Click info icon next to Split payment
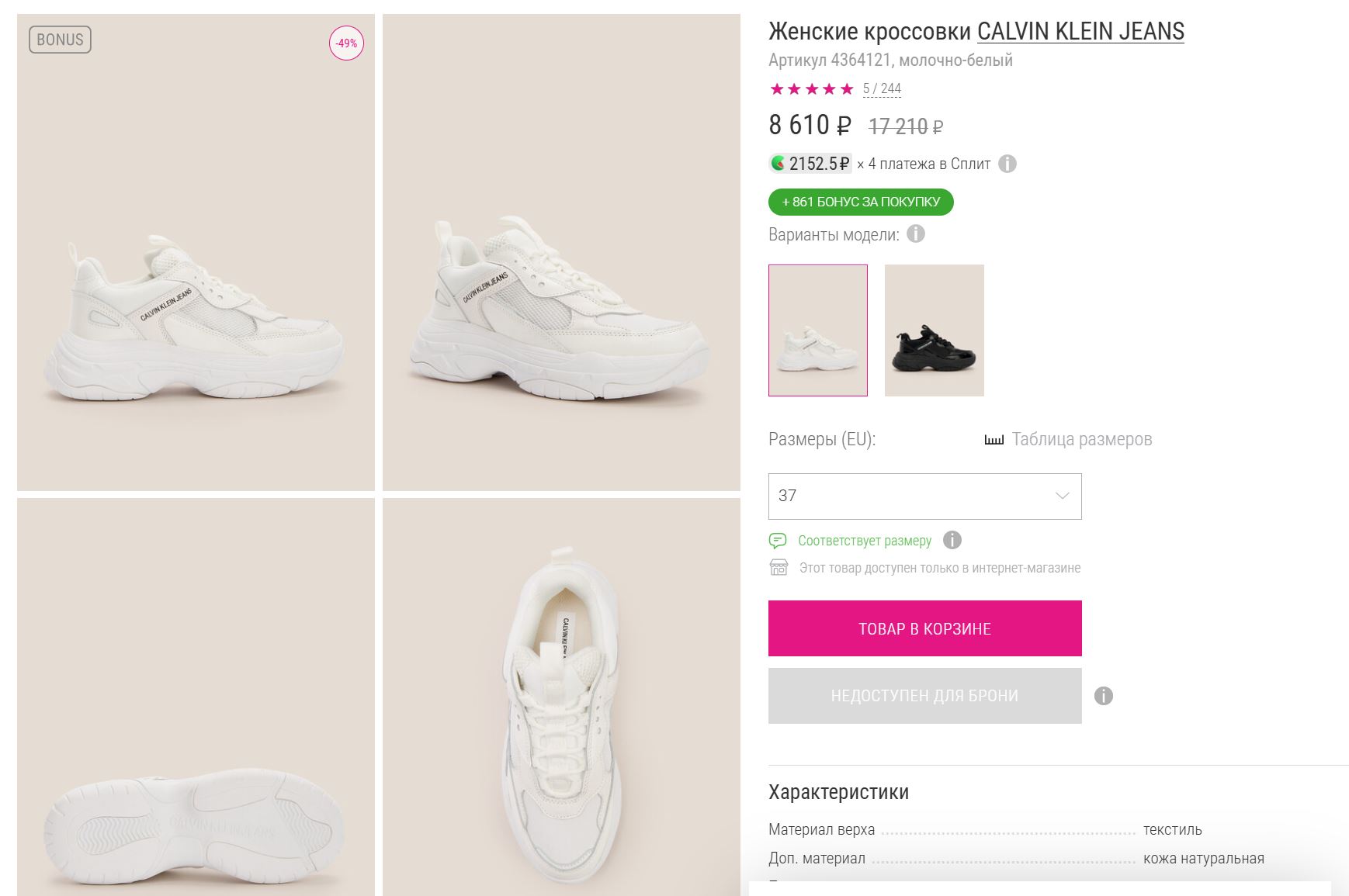The image size is (1349, 896). pyautogui.click(x=1007, y=164)
